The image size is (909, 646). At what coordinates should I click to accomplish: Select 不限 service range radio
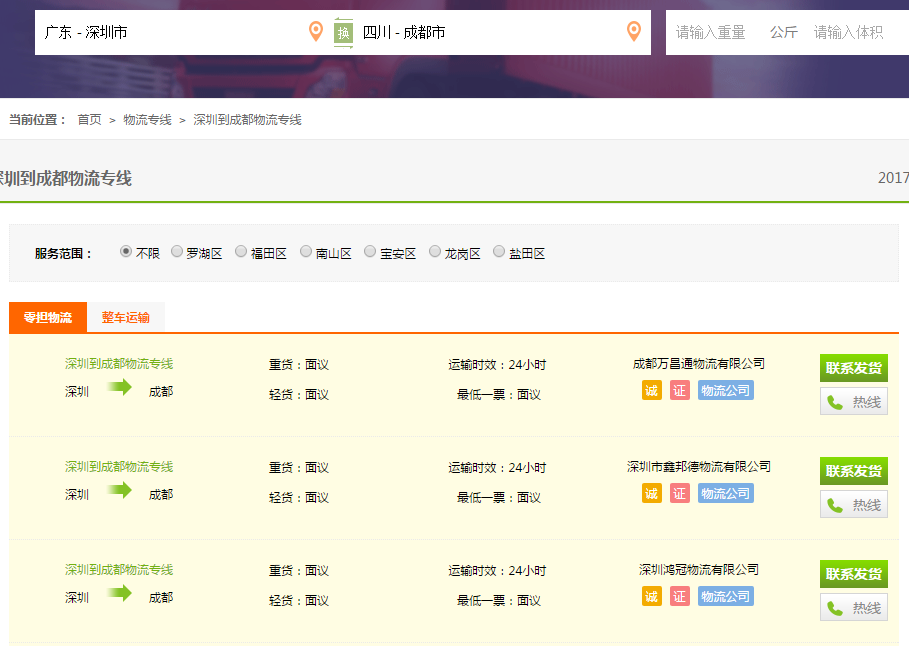tap(126, 252)
